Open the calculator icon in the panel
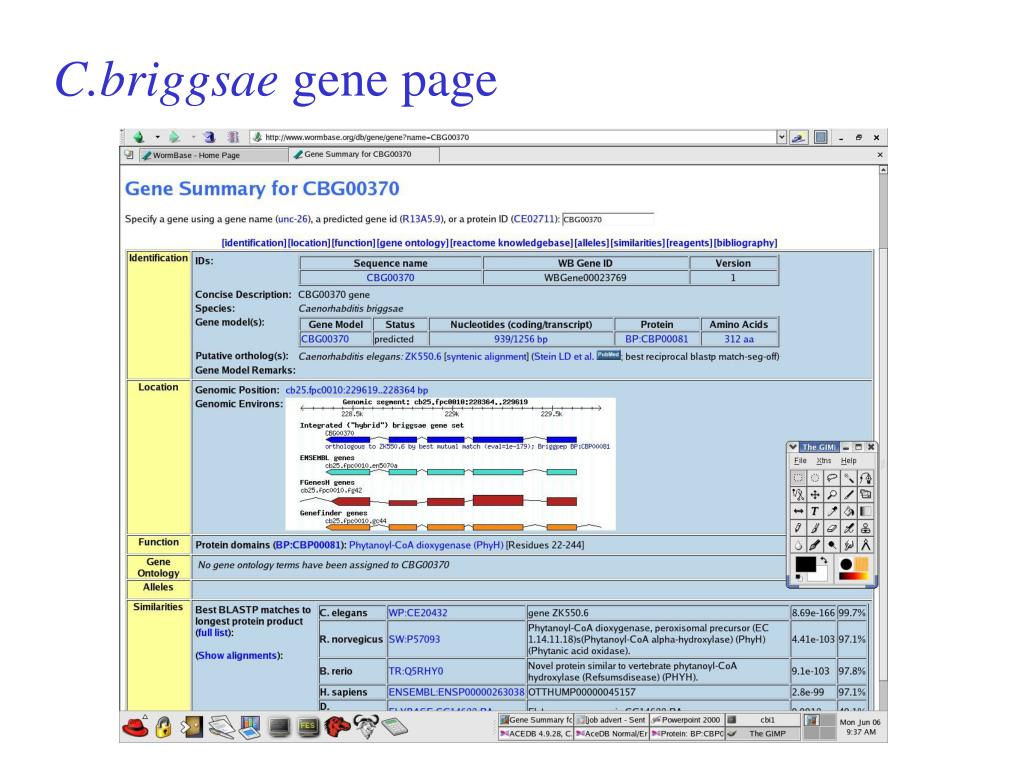Screen dimensions: 1024x768 coord(394,726)
